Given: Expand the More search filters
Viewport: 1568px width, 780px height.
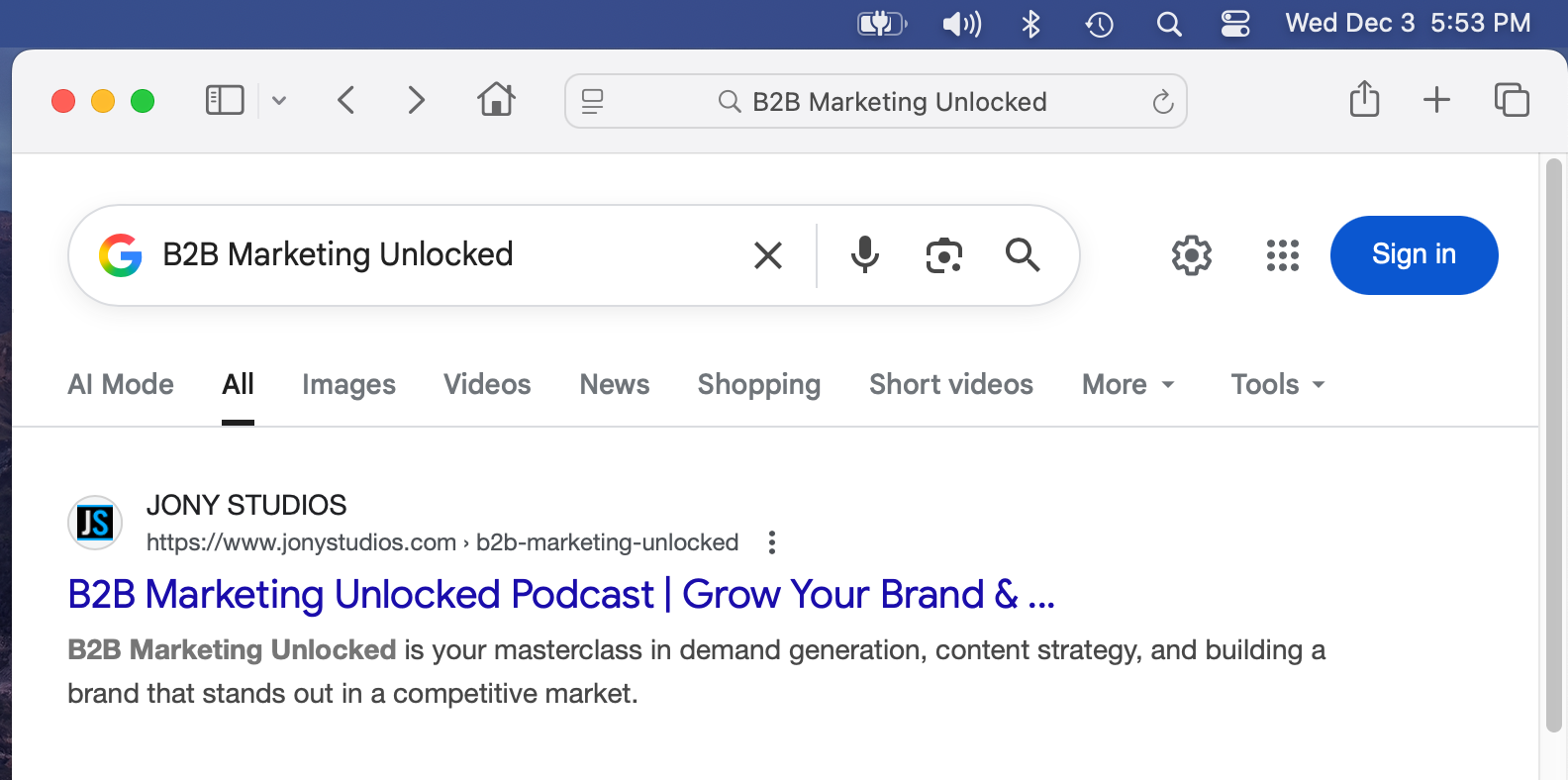Looking at the screenshot, I should coord(1128,384).
